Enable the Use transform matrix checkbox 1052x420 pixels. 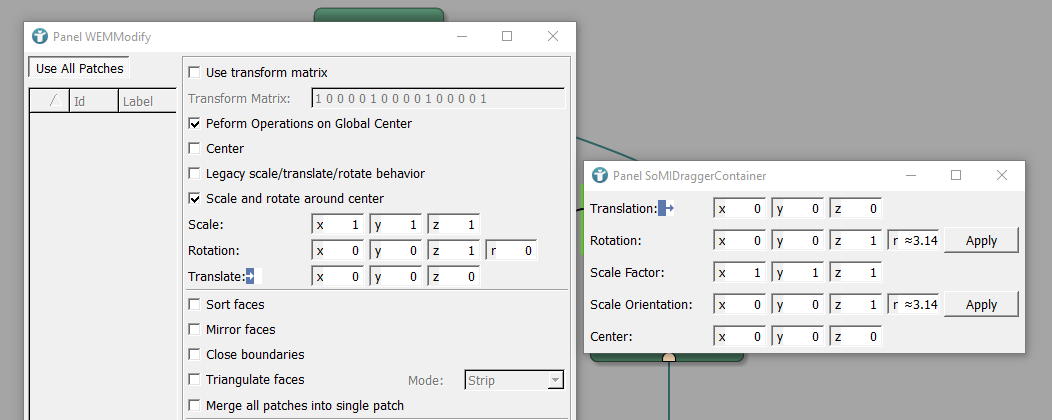pos(194,73)
